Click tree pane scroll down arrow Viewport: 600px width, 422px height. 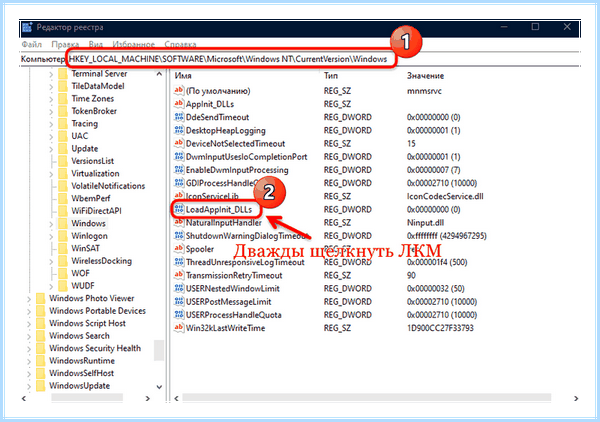pos(159,387)
